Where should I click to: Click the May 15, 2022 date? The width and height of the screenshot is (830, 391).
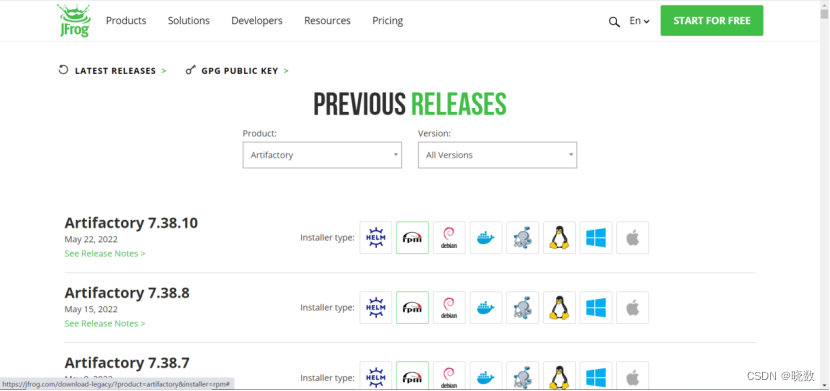[91, 309]
